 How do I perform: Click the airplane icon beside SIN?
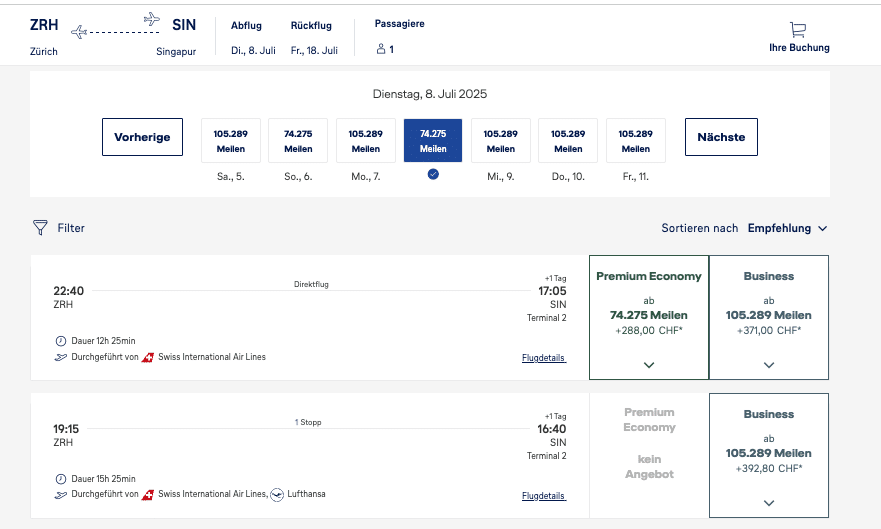tap(152, 19)
